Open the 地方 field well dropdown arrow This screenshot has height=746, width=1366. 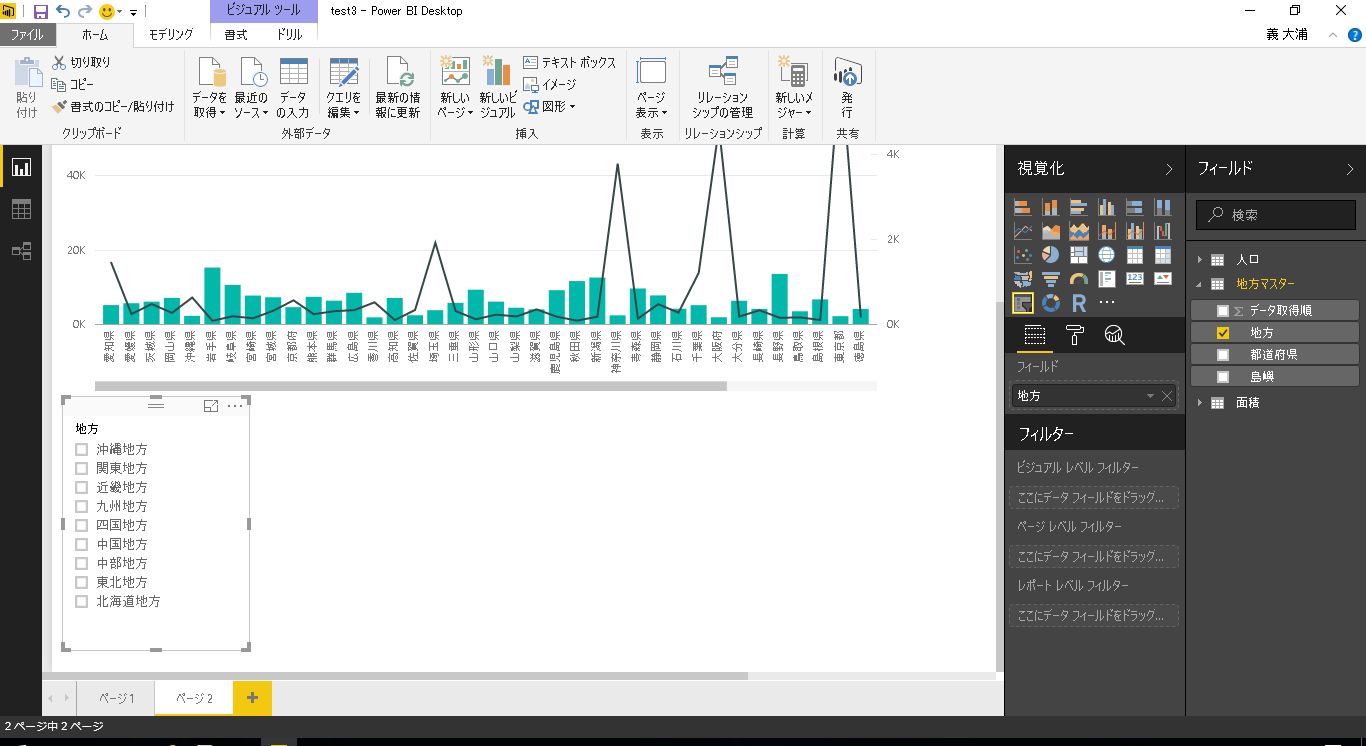(1151, 396)
